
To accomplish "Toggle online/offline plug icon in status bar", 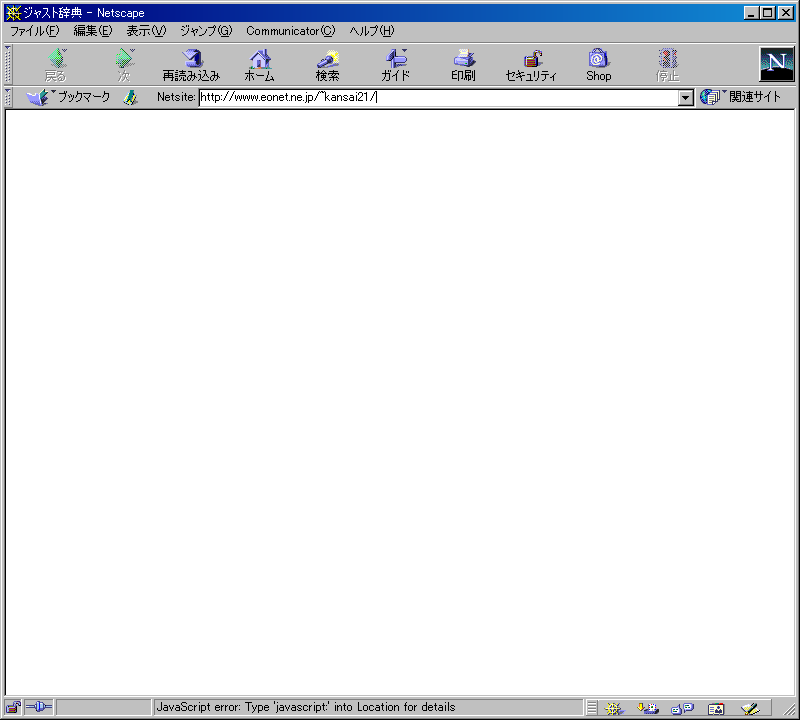I will click(x=39, y=707).
